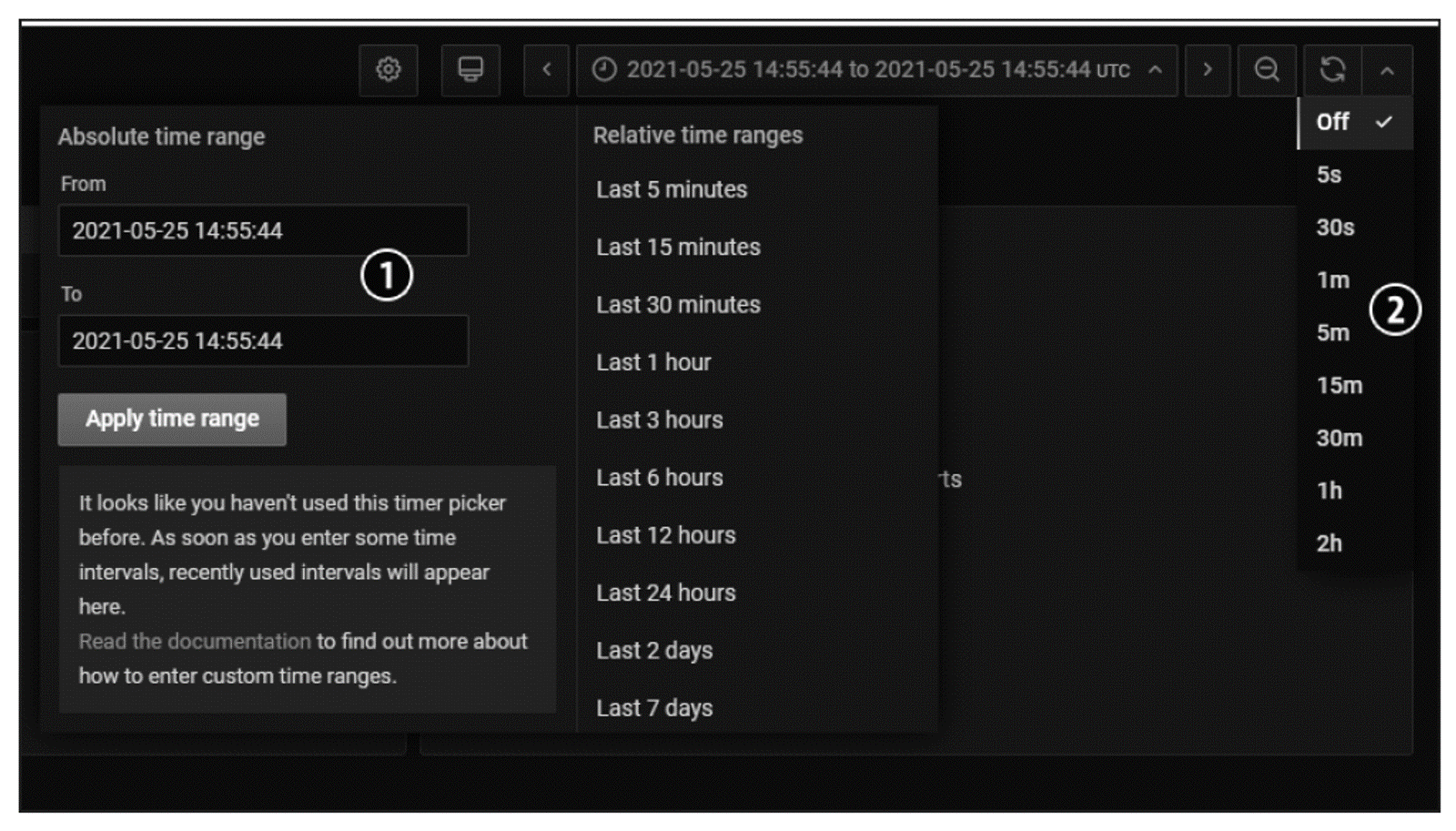Click the cycle view mode monitor icon

(470, 70)
